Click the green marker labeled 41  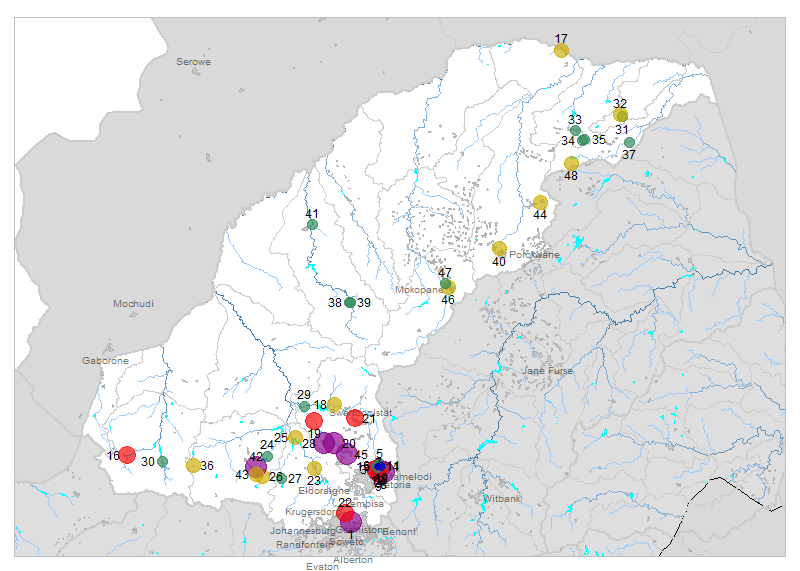pyautogui.click(x=312, y=225)
